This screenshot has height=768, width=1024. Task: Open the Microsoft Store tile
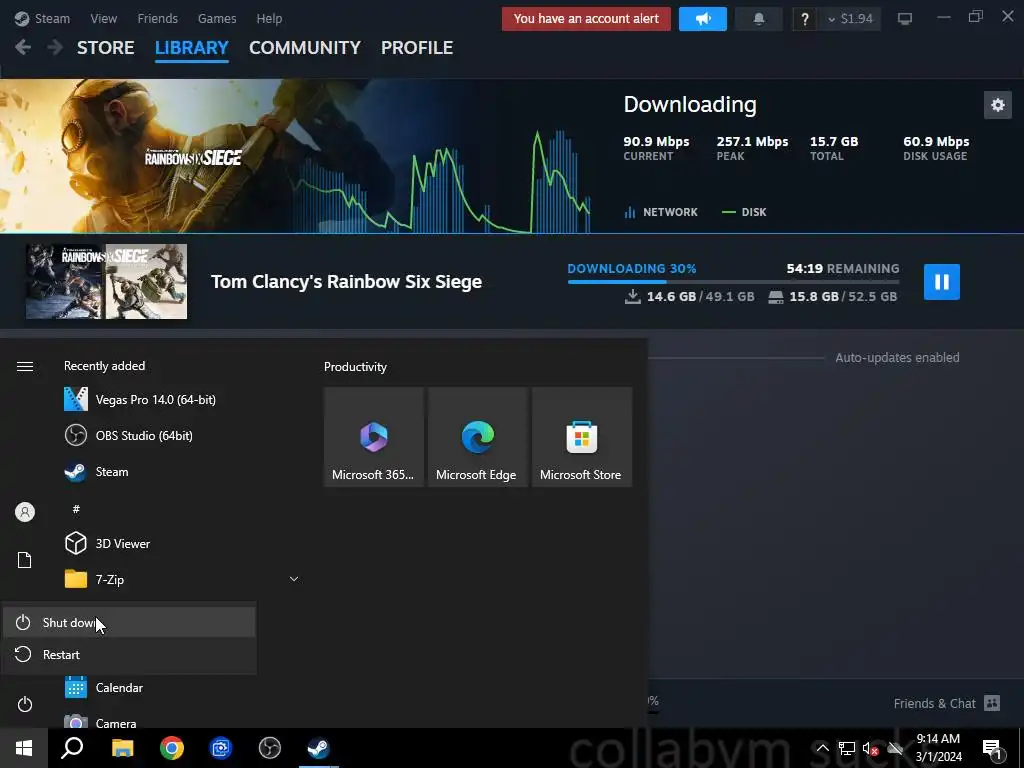[581, 437]
